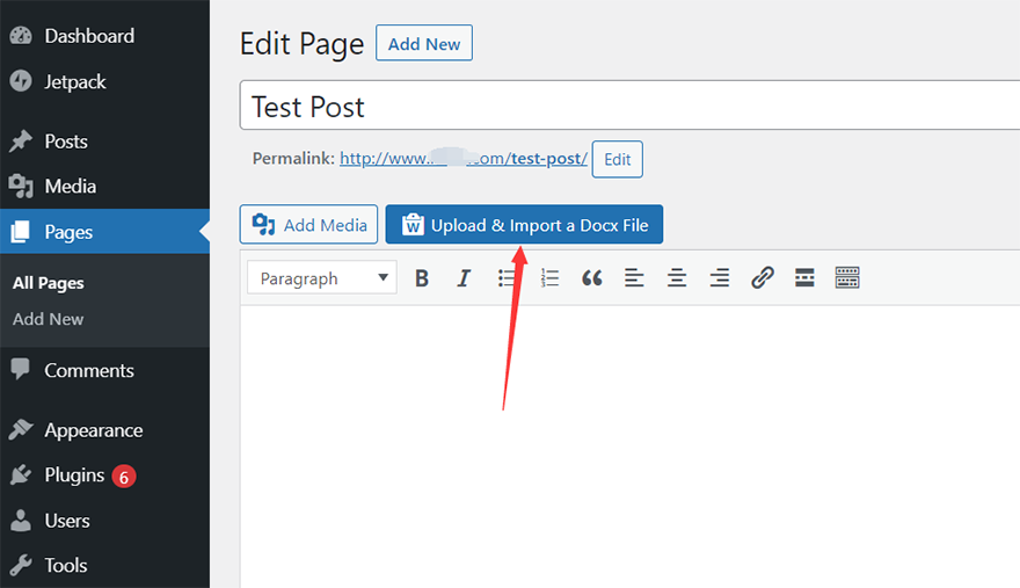Apply italic formatting in the editor toolbar

(463, 277)
